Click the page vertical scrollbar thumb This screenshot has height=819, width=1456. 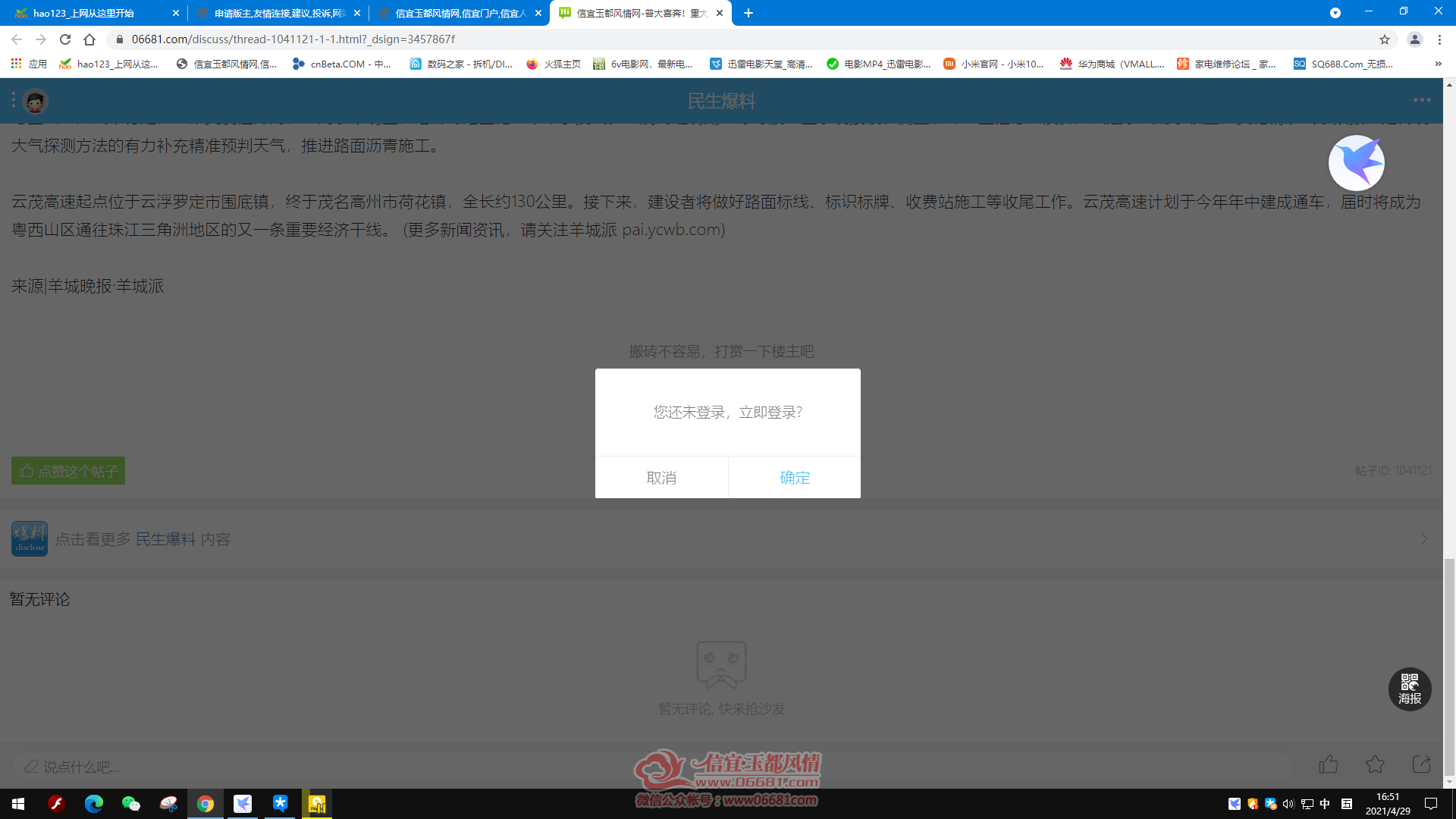pos(1449,667)
